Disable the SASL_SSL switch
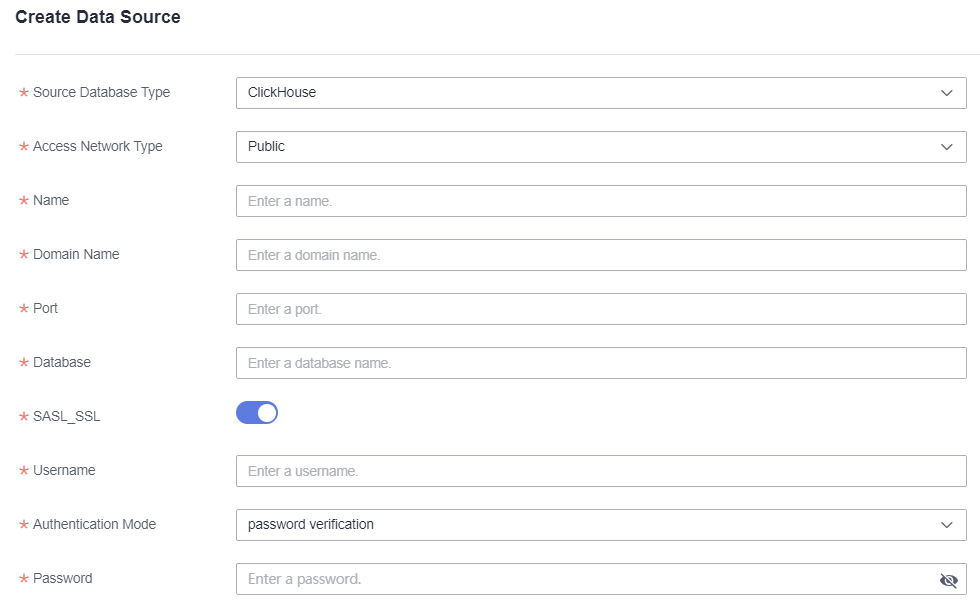This screenshot has width=980, height=610. (257, 413)
